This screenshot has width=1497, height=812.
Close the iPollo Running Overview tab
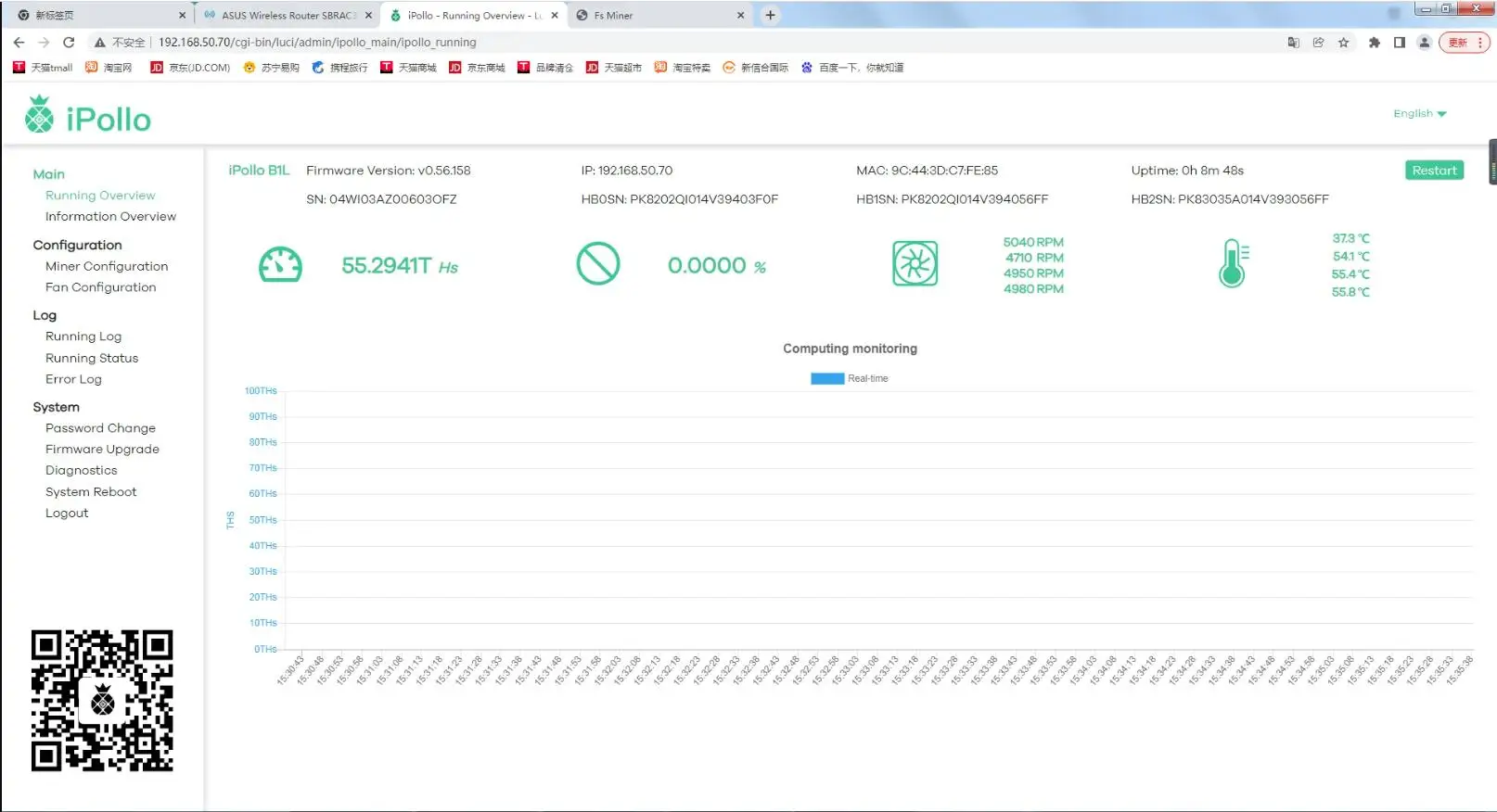pyautogui.click(x=555, y=15)
